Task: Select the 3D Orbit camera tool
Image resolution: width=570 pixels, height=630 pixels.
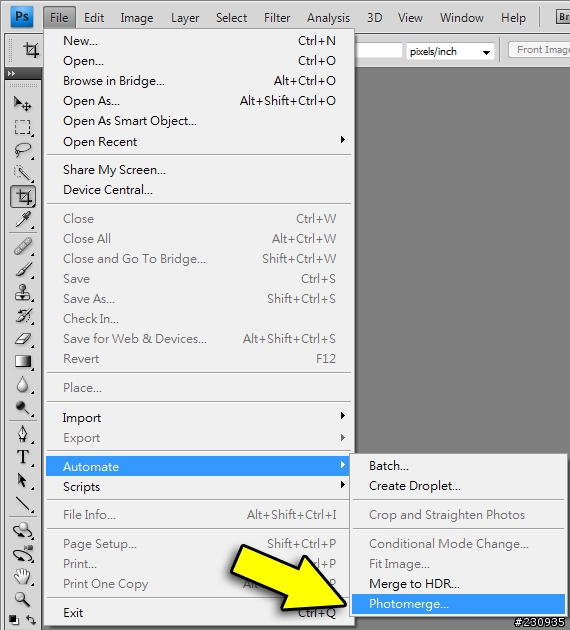Action: [22, 553]
